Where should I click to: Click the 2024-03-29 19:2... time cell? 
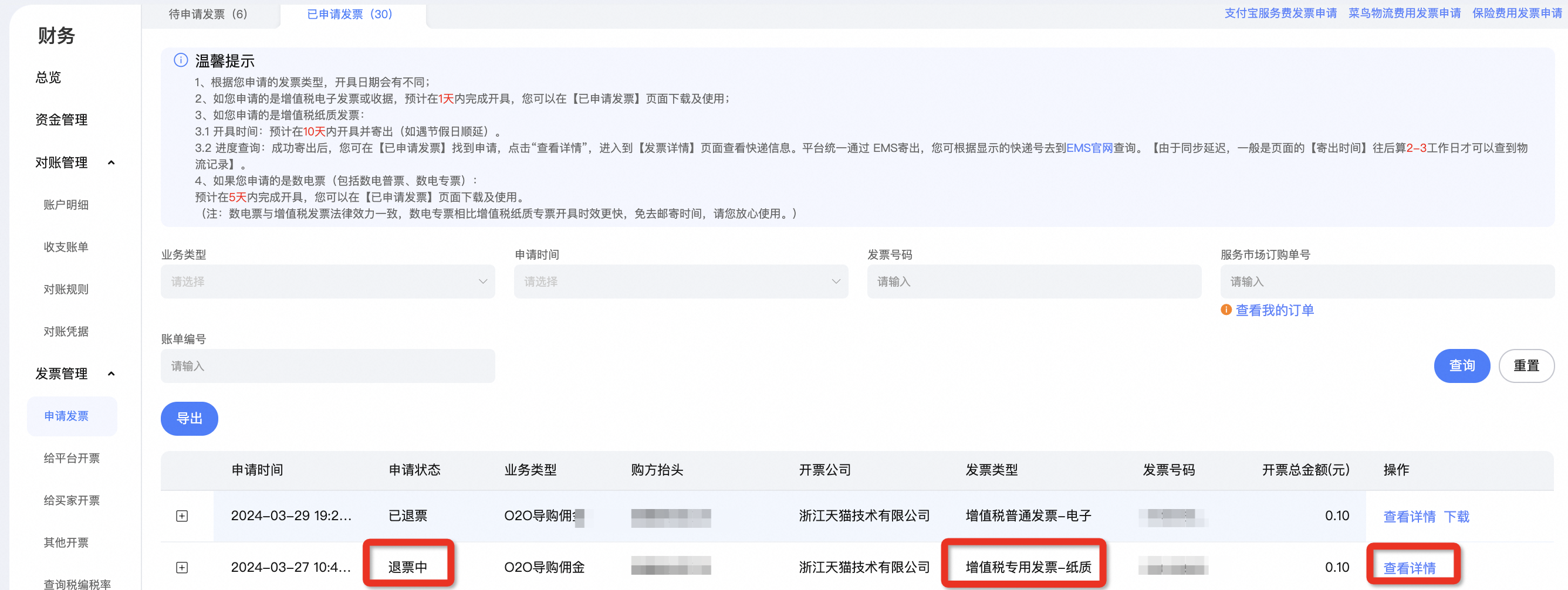(291, 516)
